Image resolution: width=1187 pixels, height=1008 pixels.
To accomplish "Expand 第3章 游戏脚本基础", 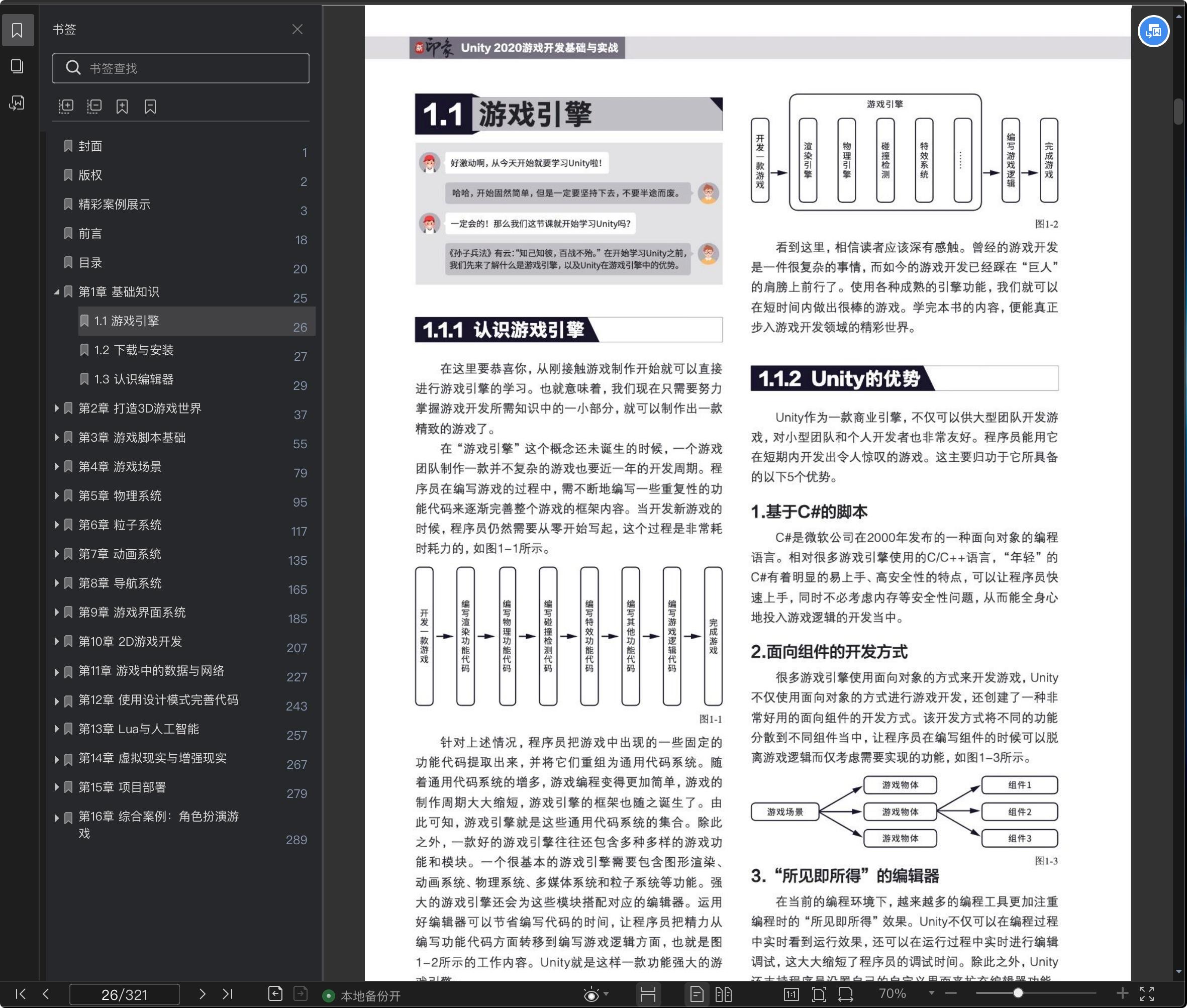I will (57, 438).
